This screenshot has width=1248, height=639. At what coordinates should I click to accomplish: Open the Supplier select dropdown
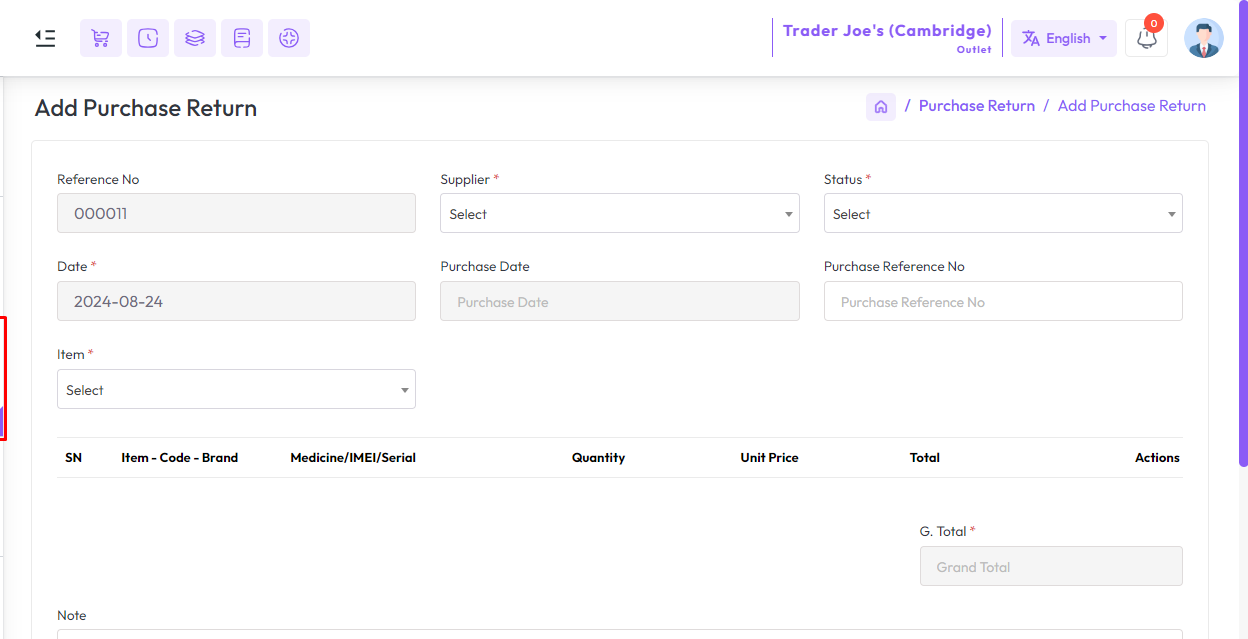tap(620, 213)
